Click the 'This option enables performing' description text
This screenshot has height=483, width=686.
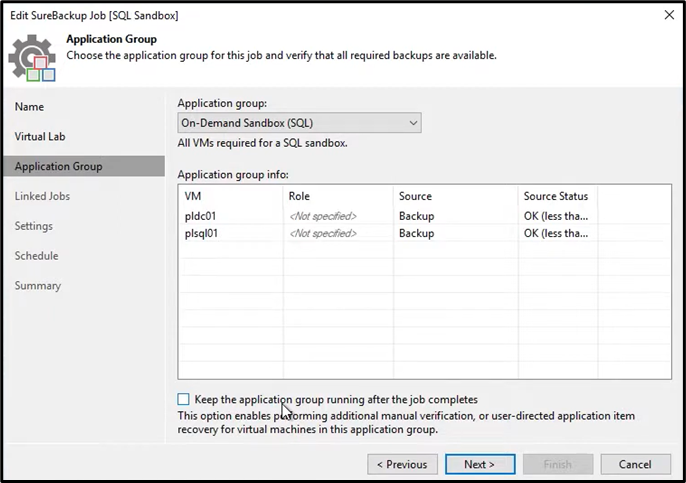click(x=406, y=422)
